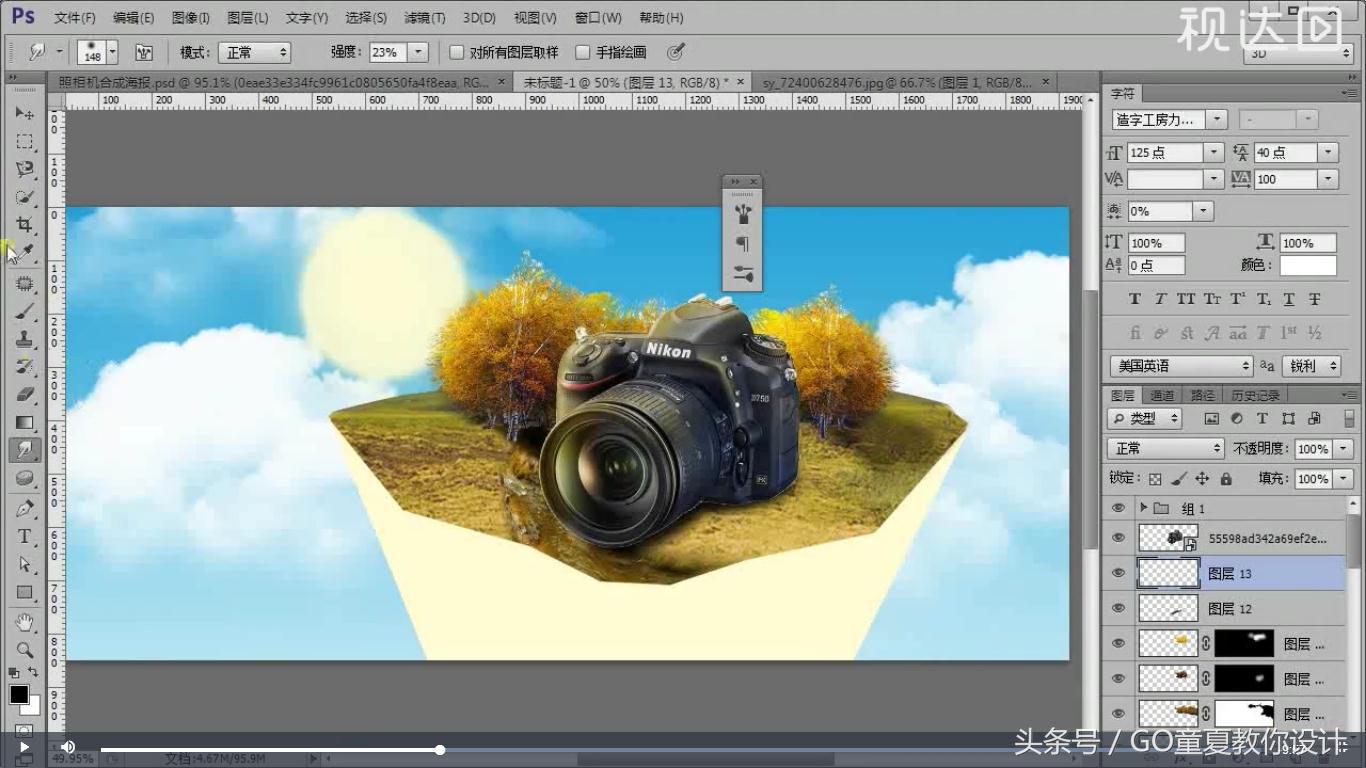The width and height of the screenshot is (1366, 768).
Task: Hide the 图层 12 layer
Action: 1117,608
